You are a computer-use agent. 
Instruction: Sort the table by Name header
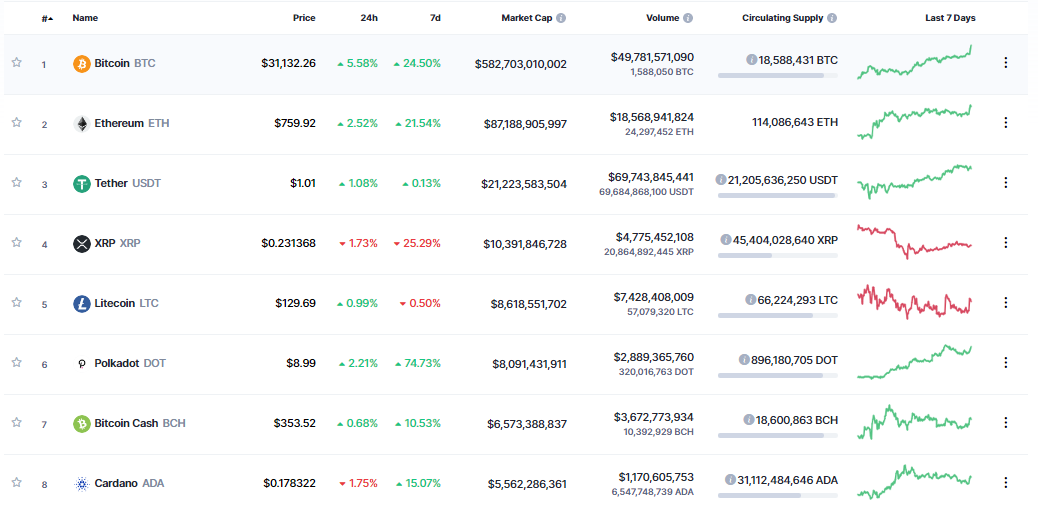[x=85, y=18]
